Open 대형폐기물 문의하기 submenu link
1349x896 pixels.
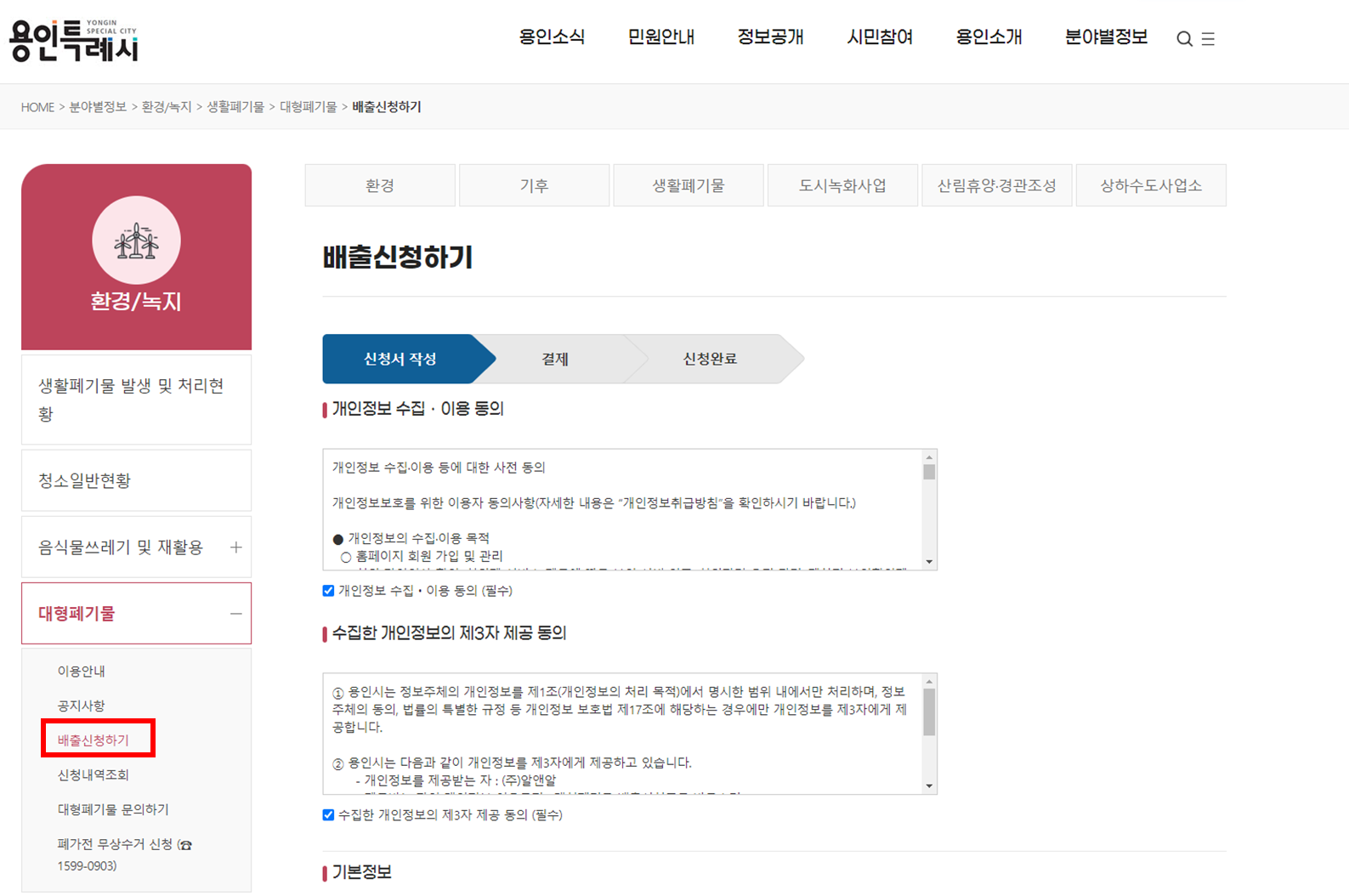[113, 810]
